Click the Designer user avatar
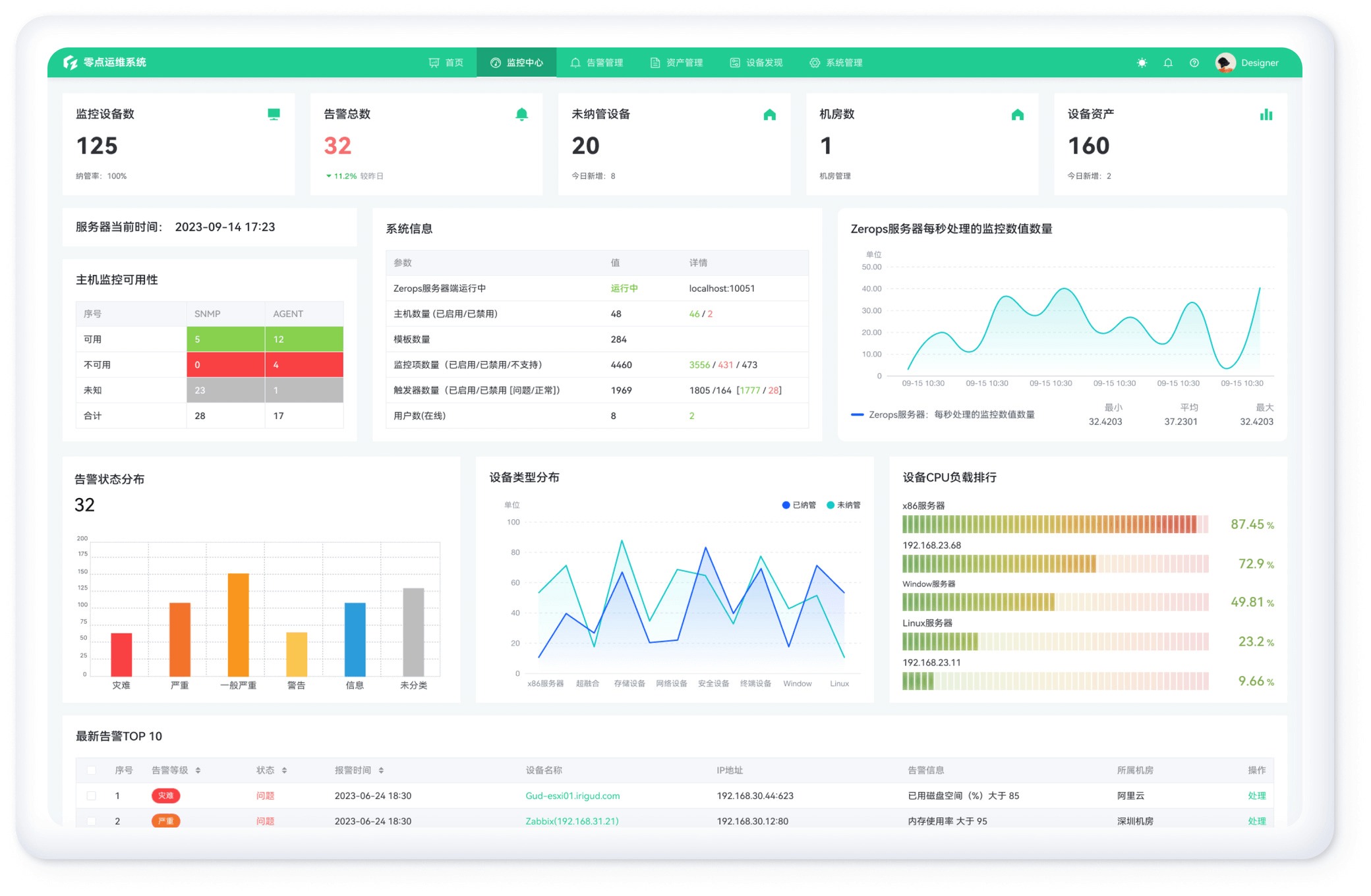Image resolution: width=1371 pixels, height=896 pixels. [1225, 63]
